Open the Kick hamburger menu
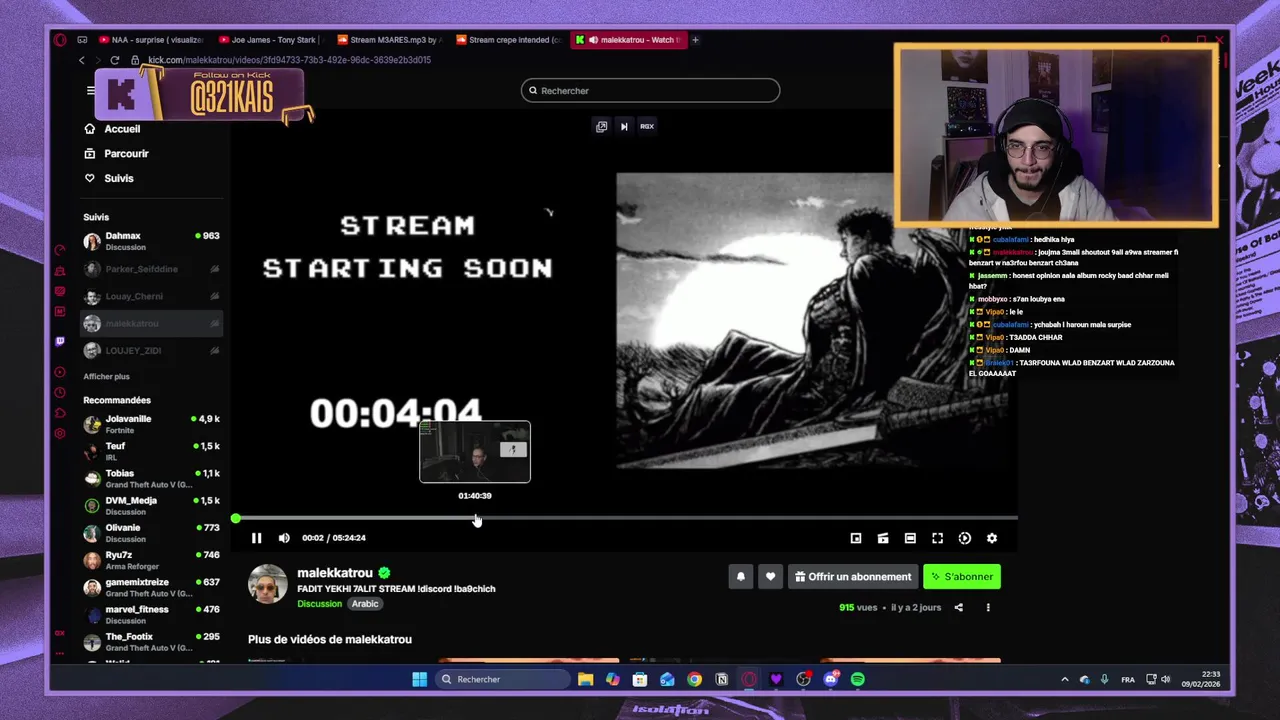This screenshot has height=720, width=1280. 91,90
